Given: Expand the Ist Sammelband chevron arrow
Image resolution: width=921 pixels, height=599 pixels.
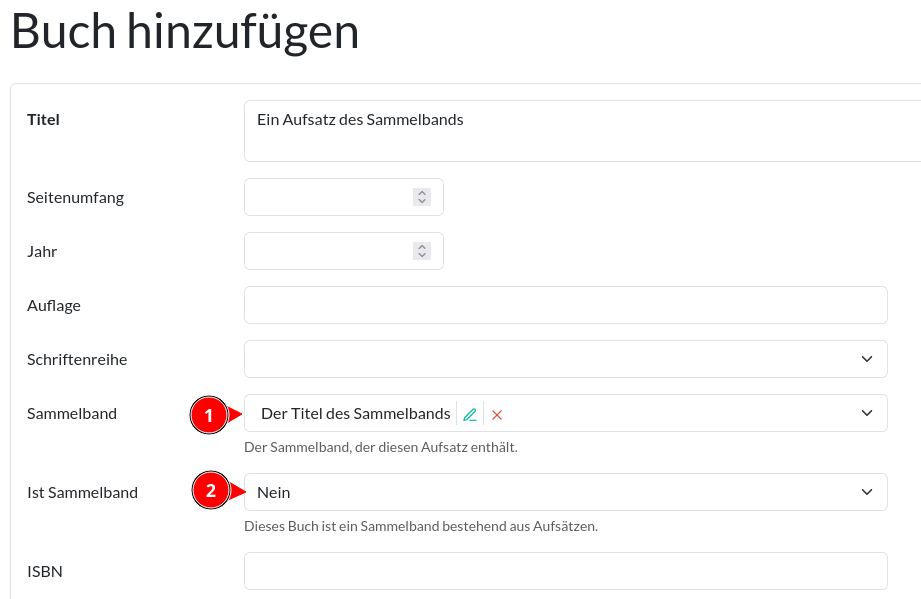Looking at the screenshot, I should pos(867,492).
